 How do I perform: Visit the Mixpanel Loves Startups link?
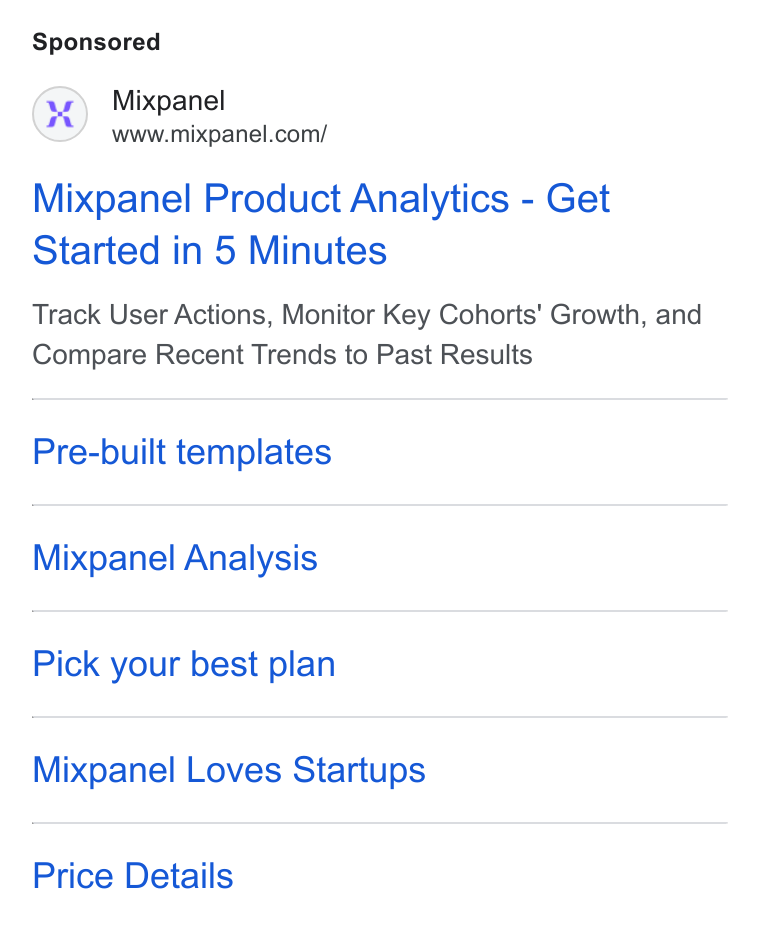(x=229, y=770)
